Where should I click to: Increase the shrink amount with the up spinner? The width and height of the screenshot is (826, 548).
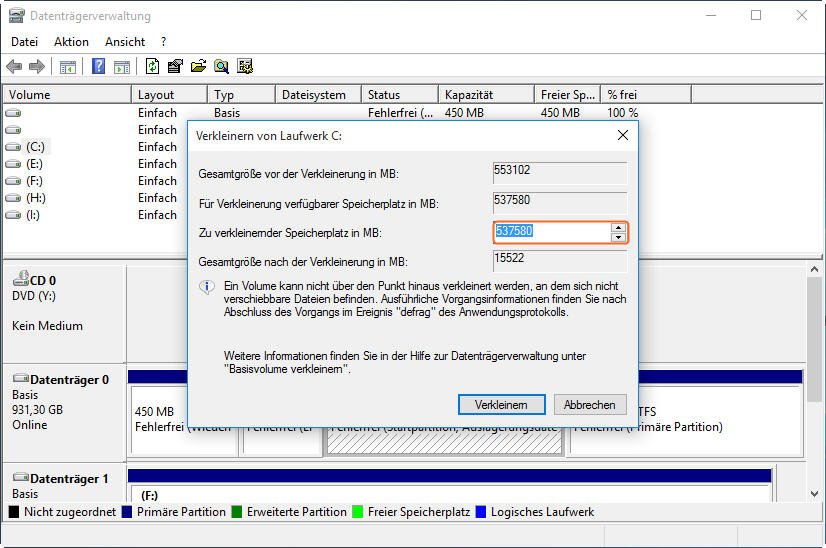tap(618, 228)
